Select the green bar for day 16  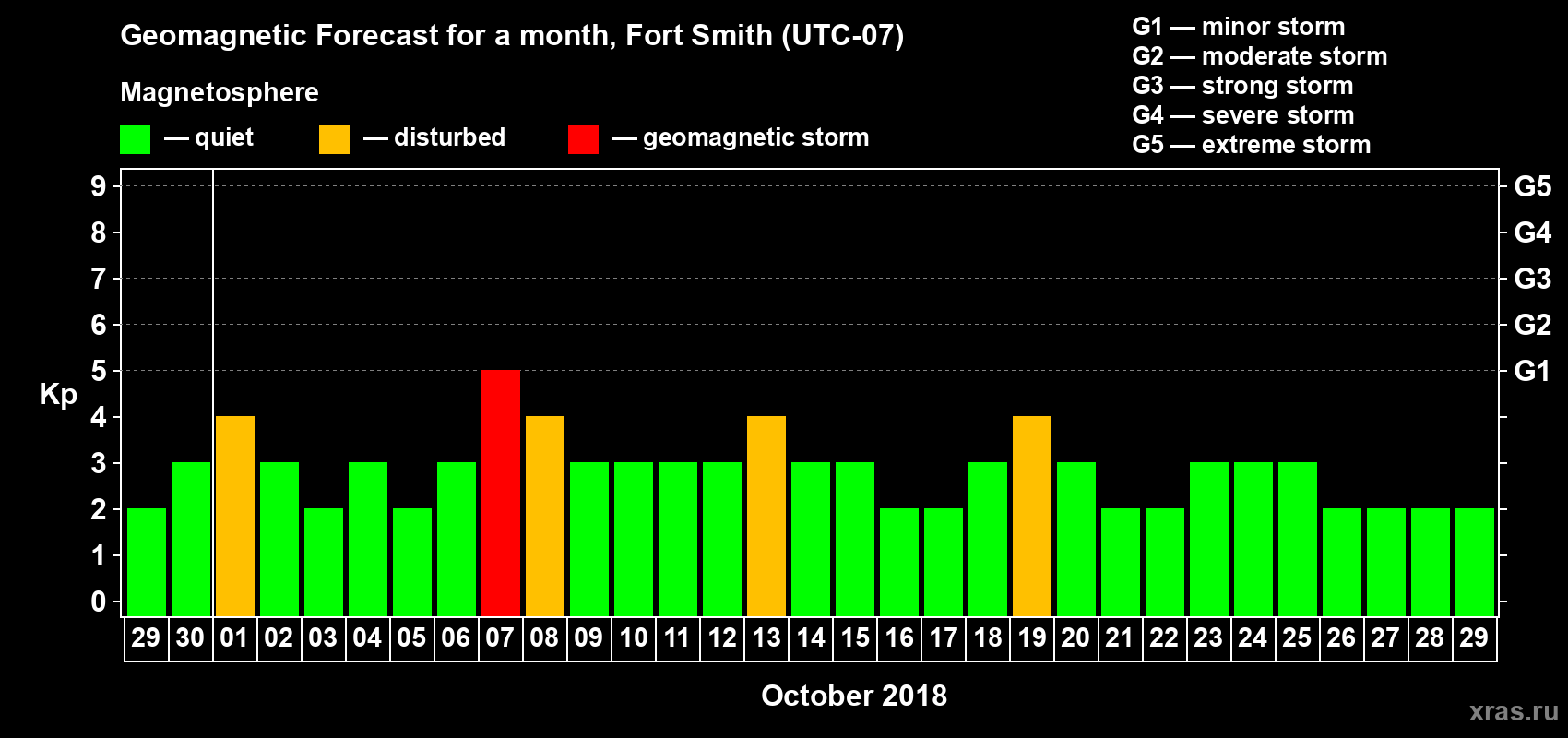click(x=899, y=563)
